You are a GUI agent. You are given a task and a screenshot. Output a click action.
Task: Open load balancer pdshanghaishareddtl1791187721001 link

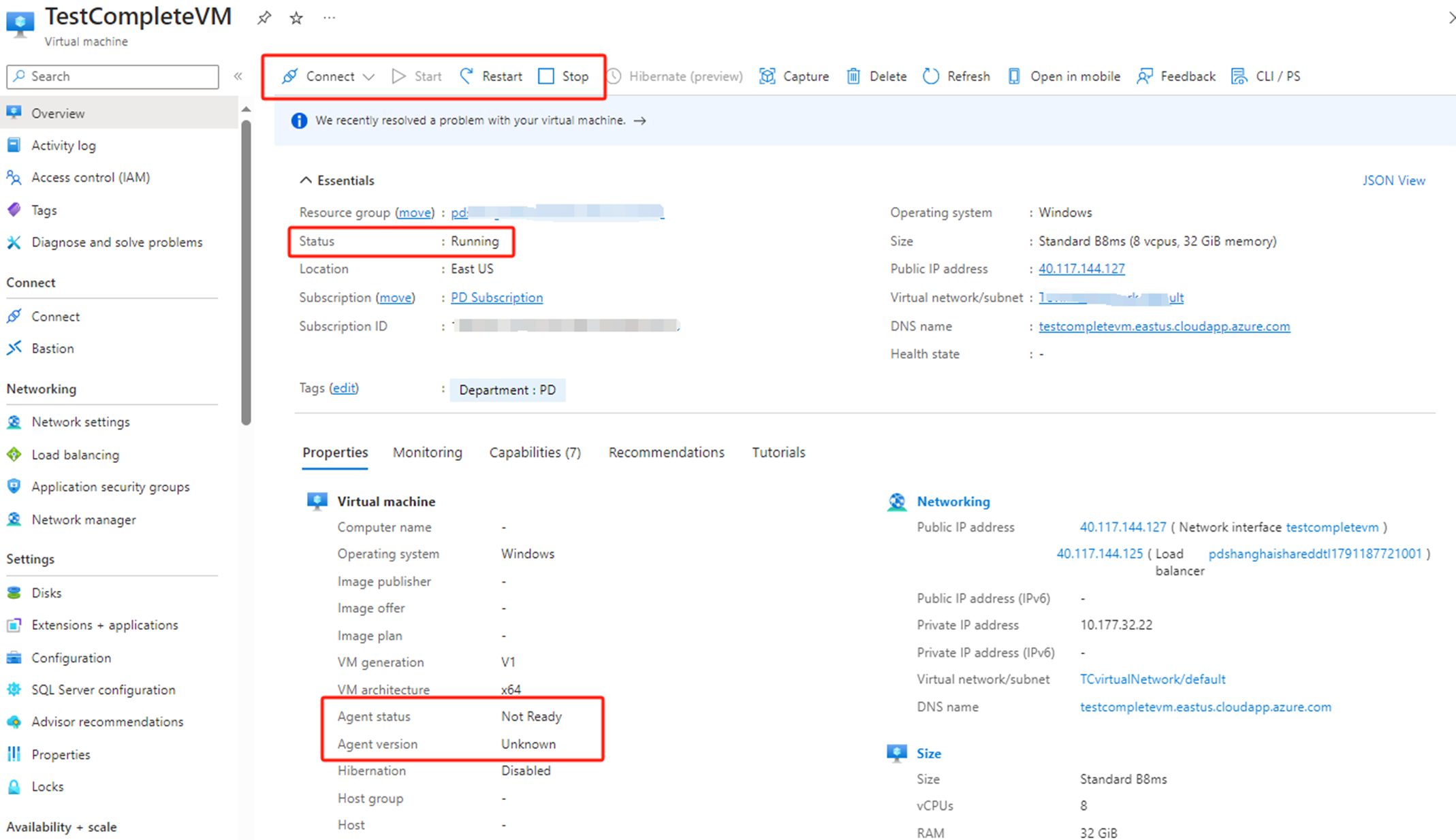tap(1315, 554)
